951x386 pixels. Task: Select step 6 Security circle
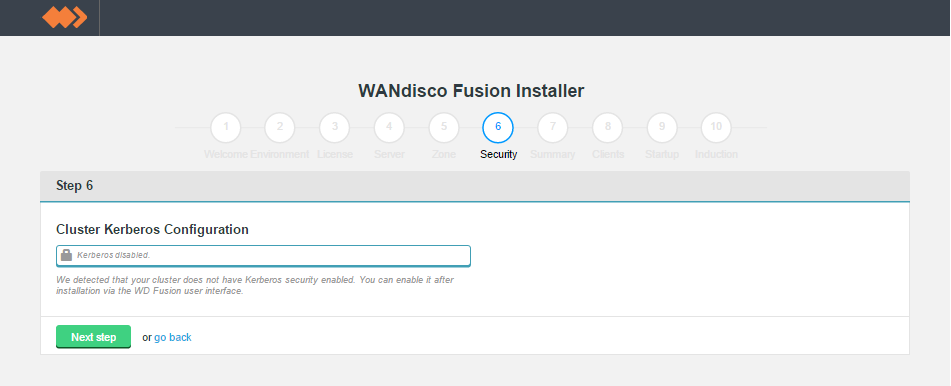click(498, 127)
